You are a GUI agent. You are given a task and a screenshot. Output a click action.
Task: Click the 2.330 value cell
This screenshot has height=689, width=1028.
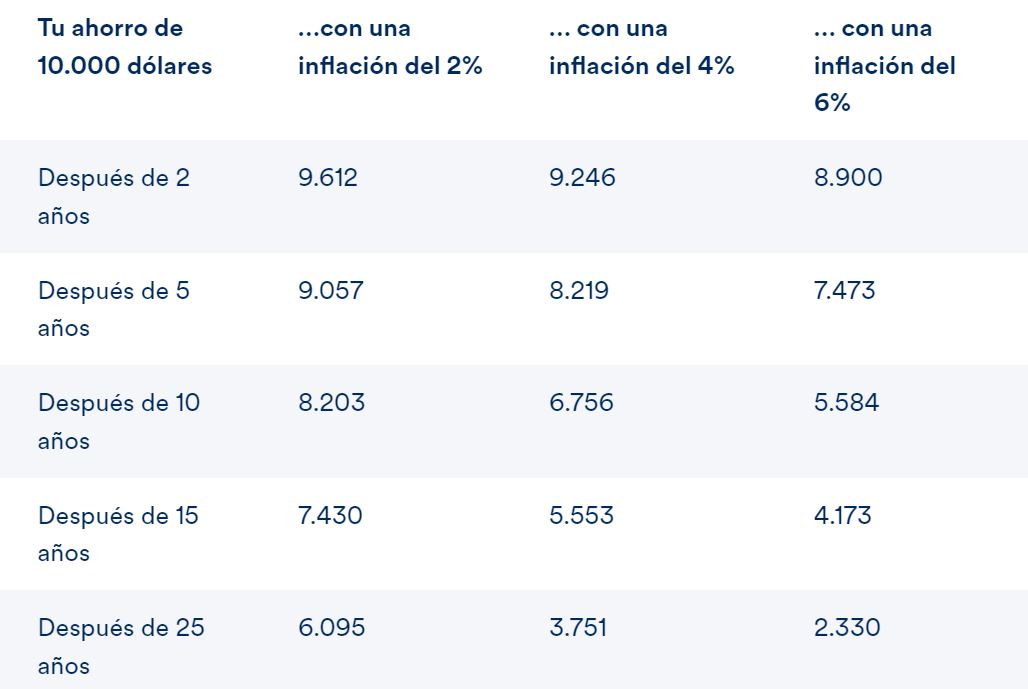click(x=847, y=628)
